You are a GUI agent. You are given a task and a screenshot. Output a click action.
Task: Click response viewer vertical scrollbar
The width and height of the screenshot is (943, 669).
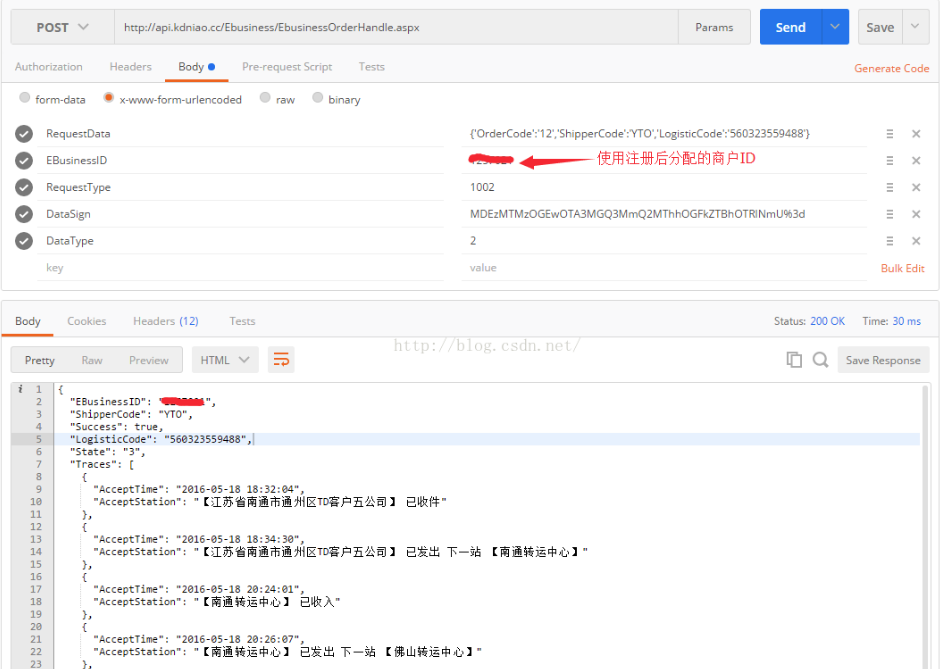[x=925, y=526]
